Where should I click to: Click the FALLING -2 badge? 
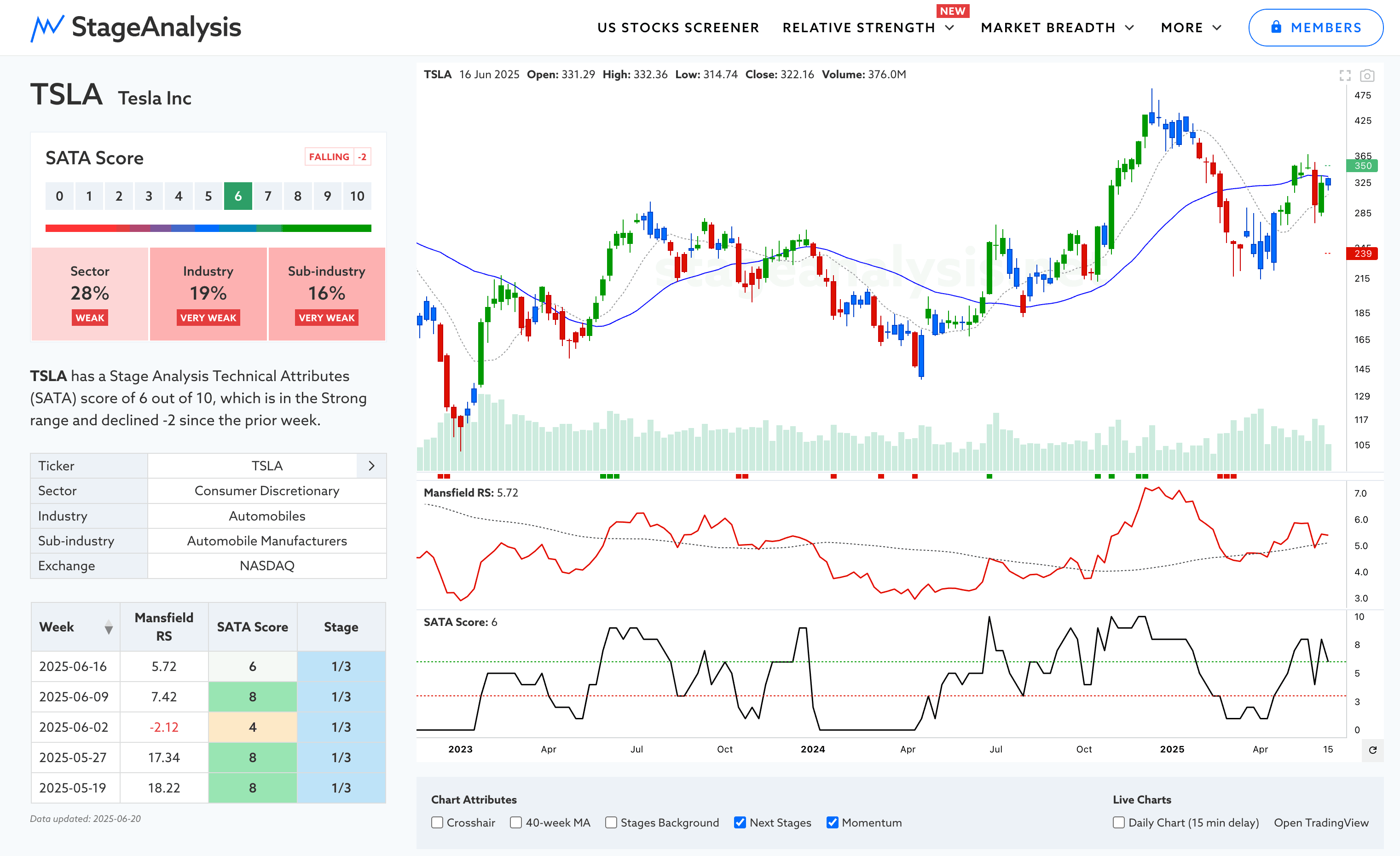[x=338, y=157]
